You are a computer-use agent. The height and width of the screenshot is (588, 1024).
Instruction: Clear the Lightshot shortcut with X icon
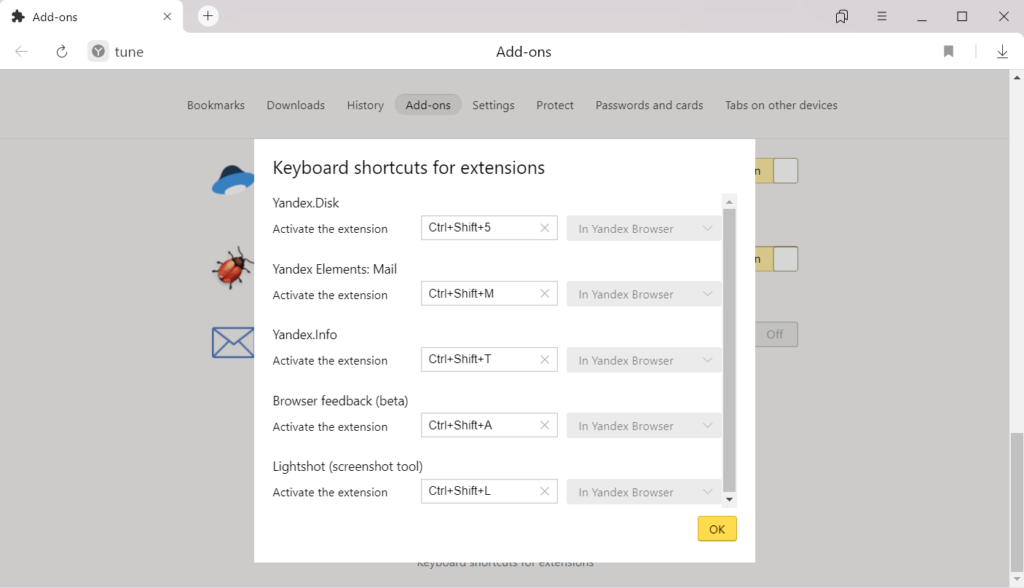pos(544,492)
